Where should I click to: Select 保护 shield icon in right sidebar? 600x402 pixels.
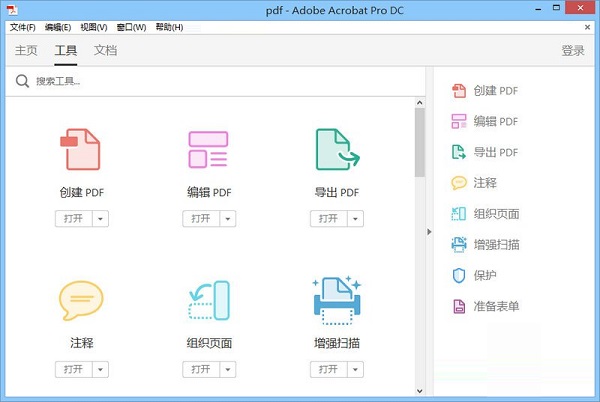click(x=459, y=275)
